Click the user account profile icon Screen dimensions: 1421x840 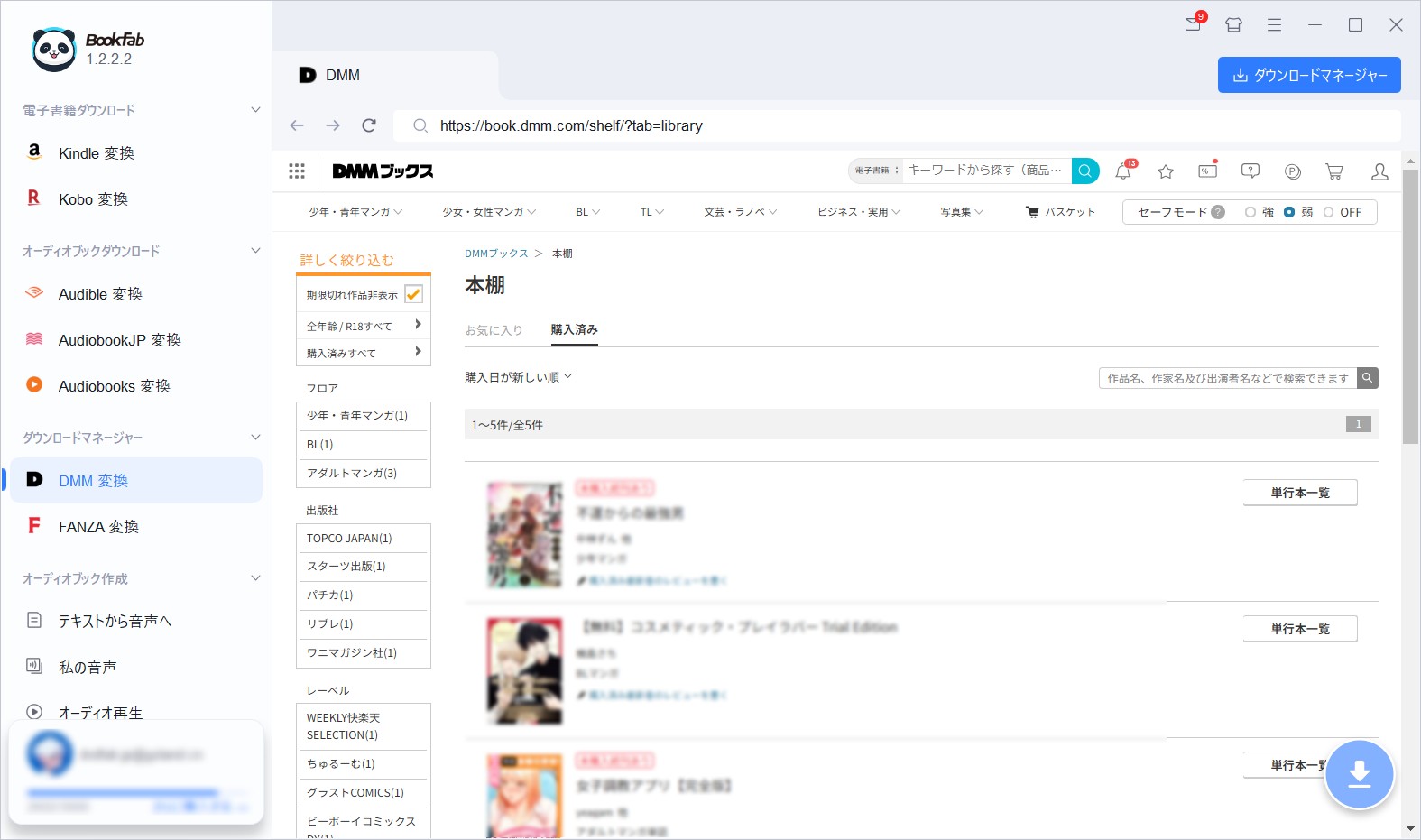tap(1379, 171)
